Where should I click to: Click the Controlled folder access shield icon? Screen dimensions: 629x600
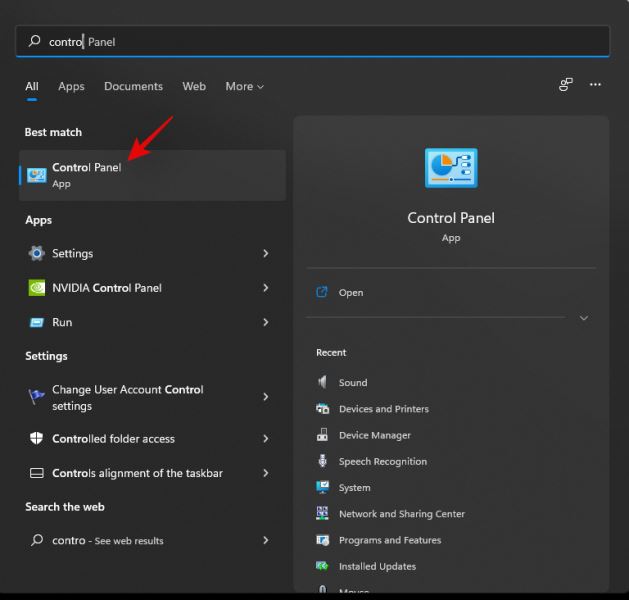(x=37, y=439)
